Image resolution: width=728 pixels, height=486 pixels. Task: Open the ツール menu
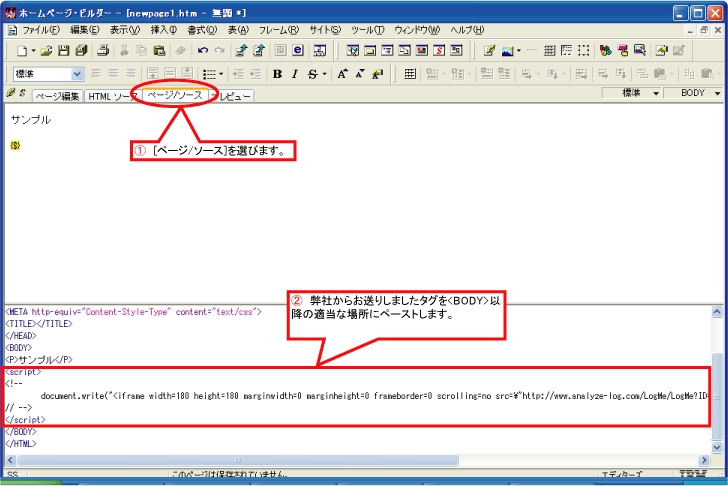(x=368, y=30)
